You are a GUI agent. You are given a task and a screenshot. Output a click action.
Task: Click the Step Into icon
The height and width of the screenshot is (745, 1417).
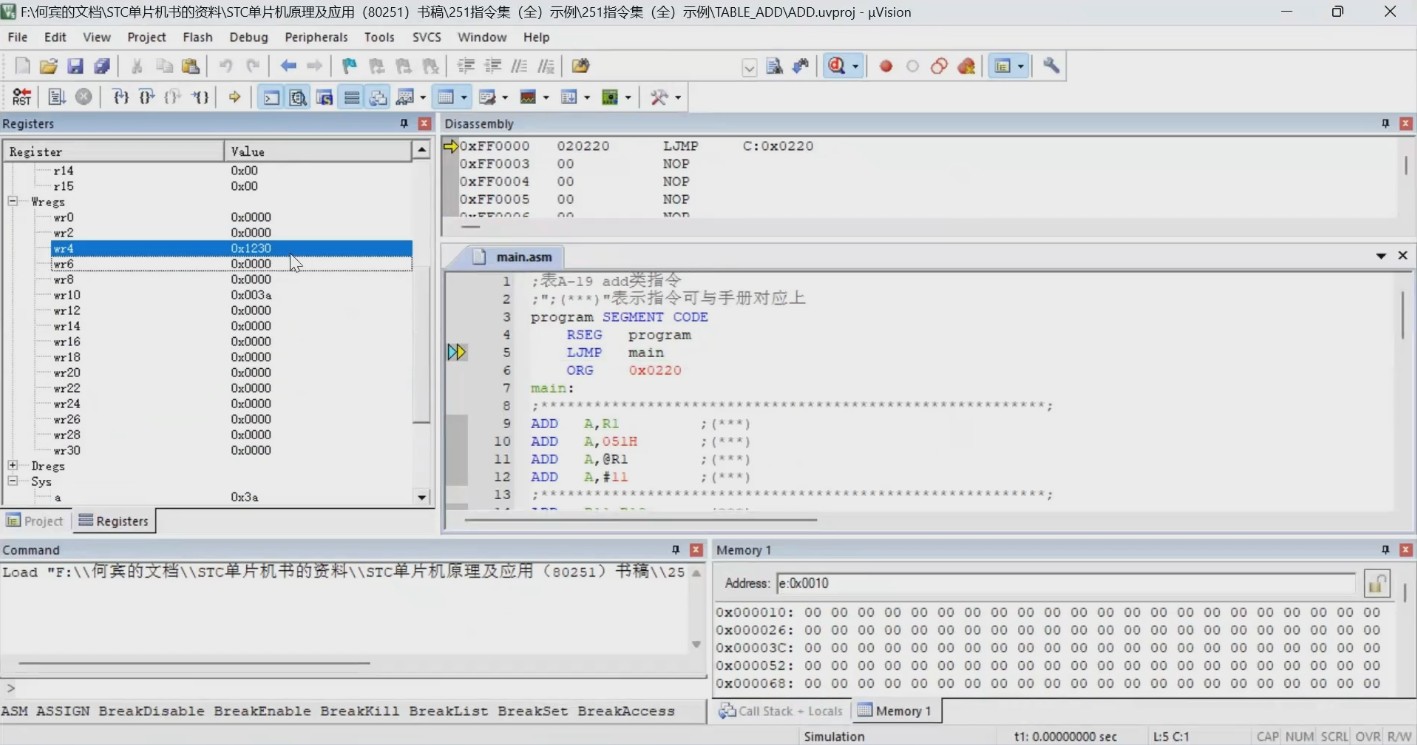(121, 97)
